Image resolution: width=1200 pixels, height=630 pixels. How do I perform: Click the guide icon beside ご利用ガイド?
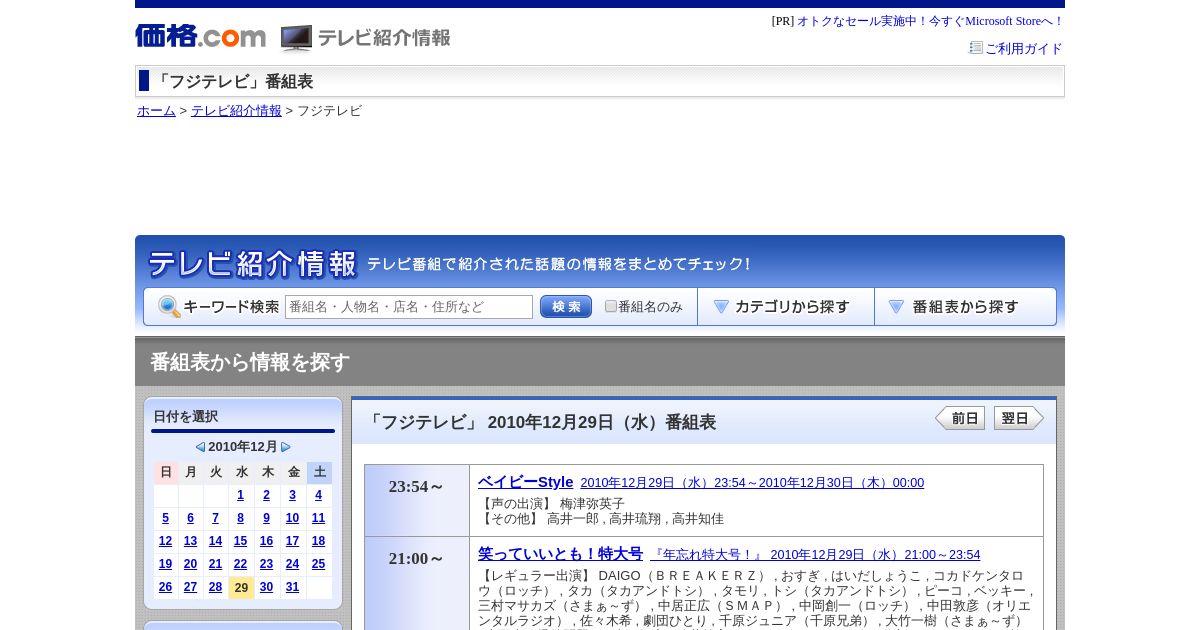pyautogui.click(x=976, y=48)
